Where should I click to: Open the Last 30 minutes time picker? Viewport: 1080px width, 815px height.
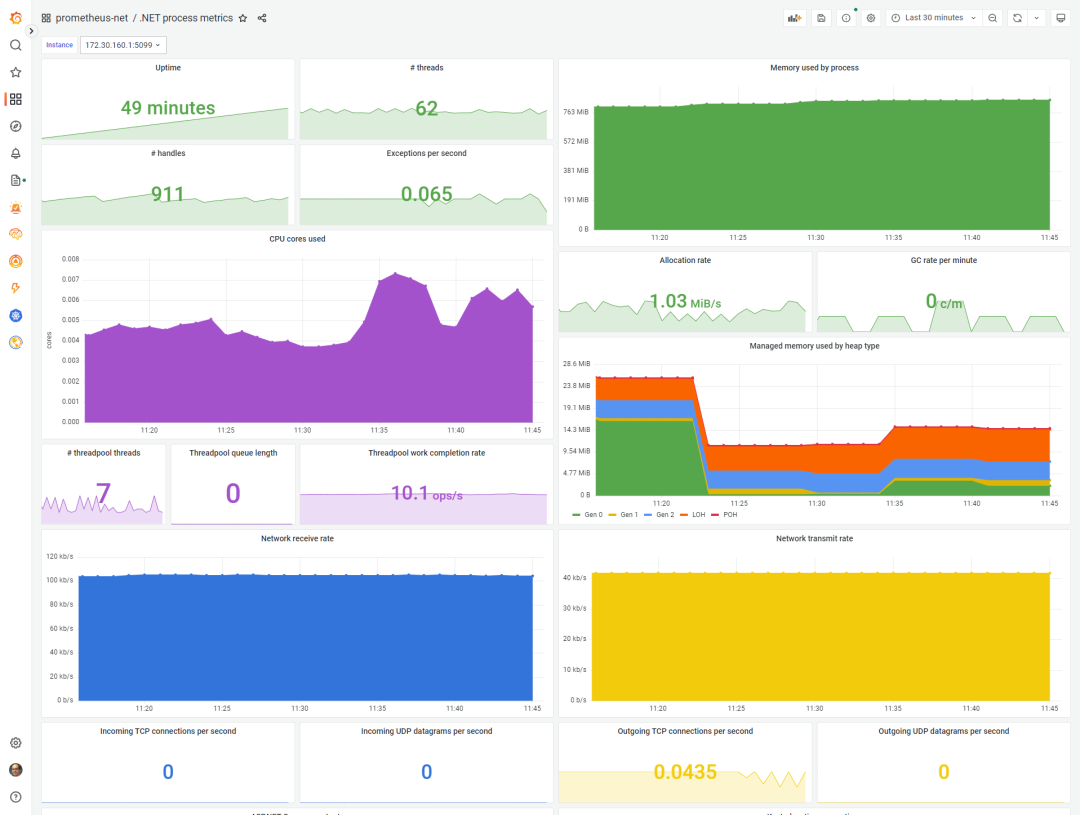click(x=933, y=18)
